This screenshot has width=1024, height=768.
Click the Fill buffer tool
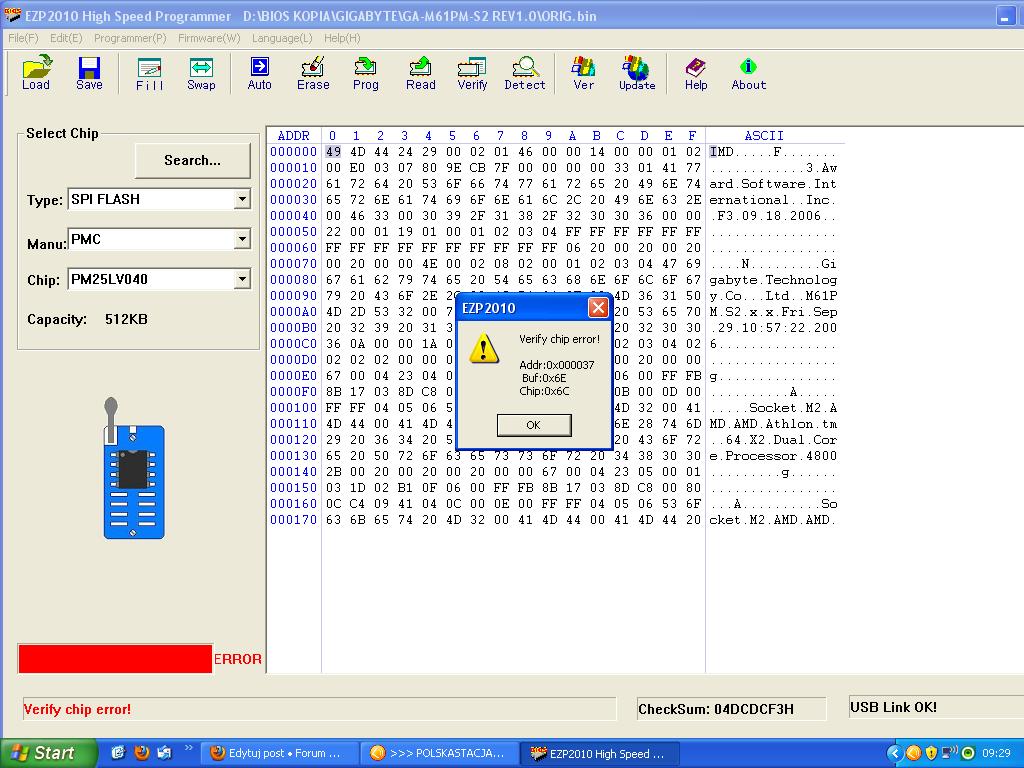(150, 72)
